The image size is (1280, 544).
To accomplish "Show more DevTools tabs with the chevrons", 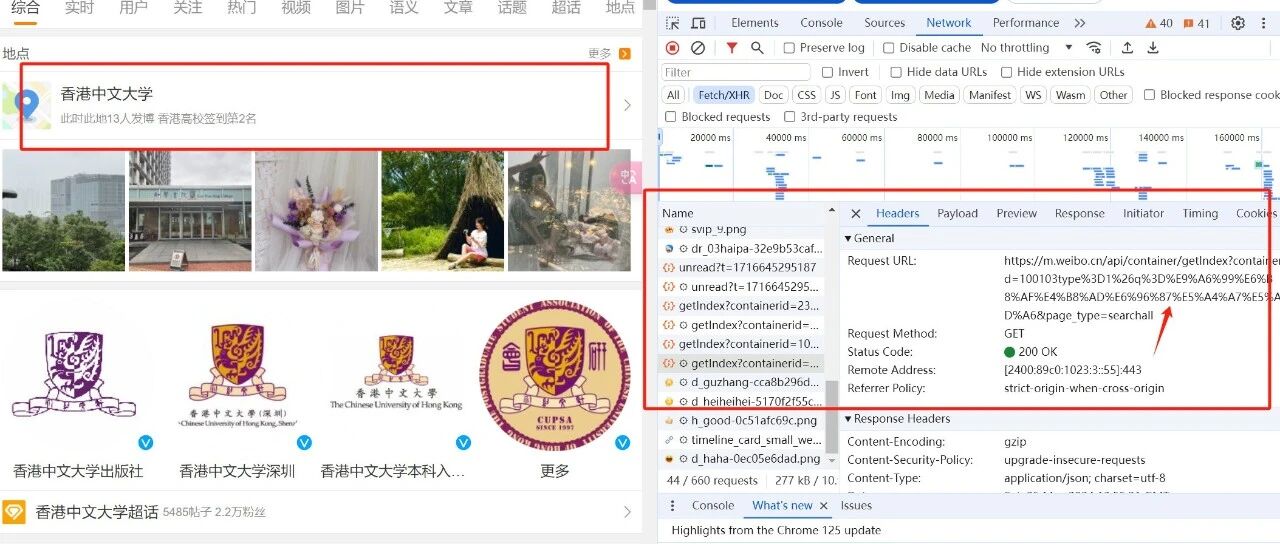I will [x=1080, y=23].
